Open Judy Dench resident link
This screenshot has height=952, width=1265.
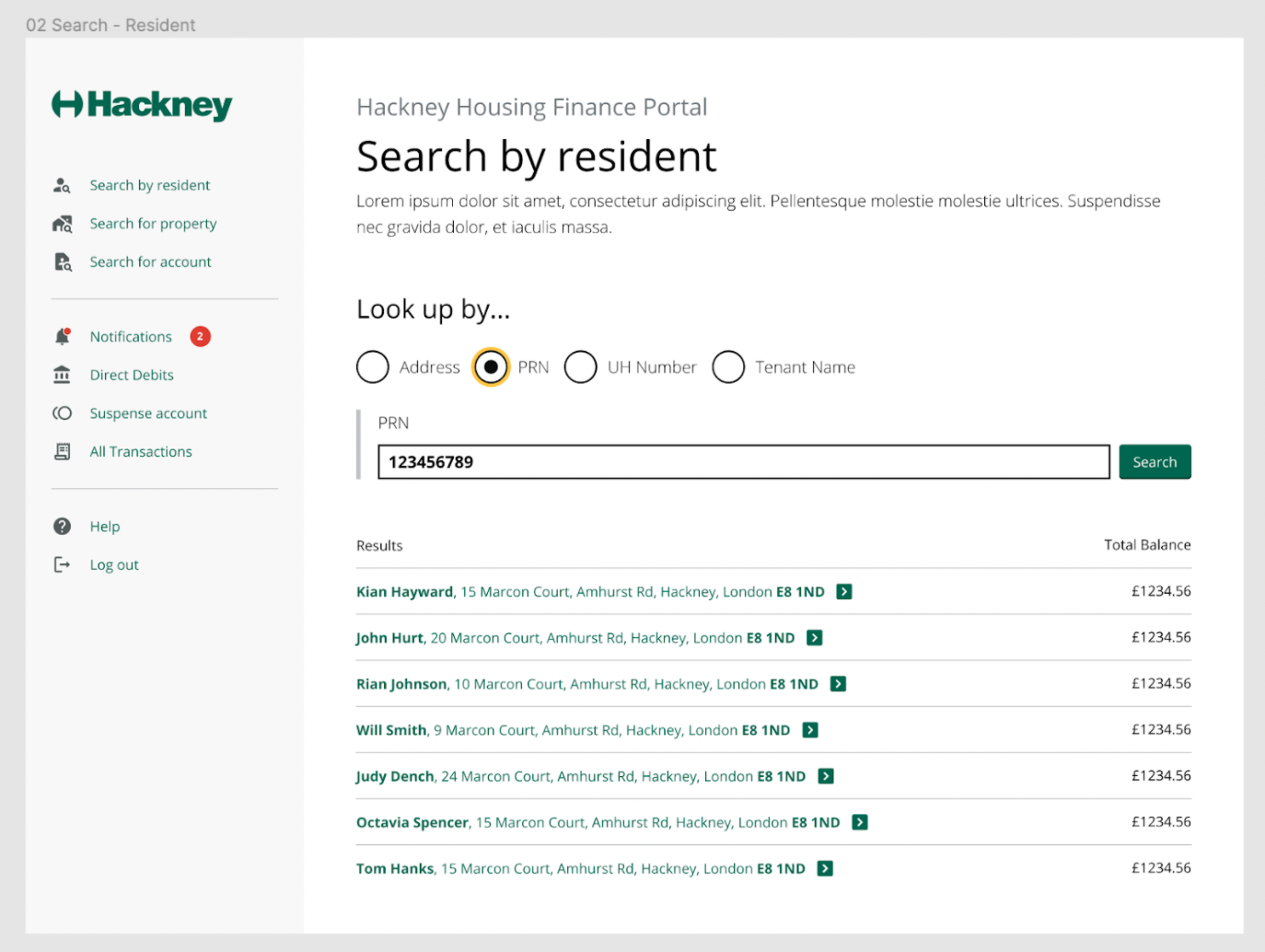581,776
